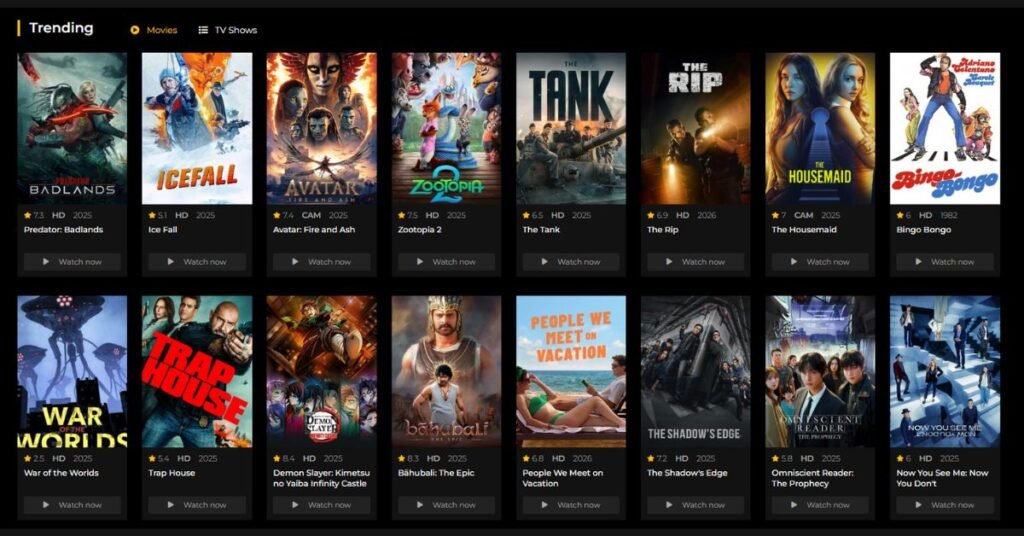Viewport: 1024px width, 536px height.
Task: Open the People We Meet on Vacation title link
Action: (562, 478)
